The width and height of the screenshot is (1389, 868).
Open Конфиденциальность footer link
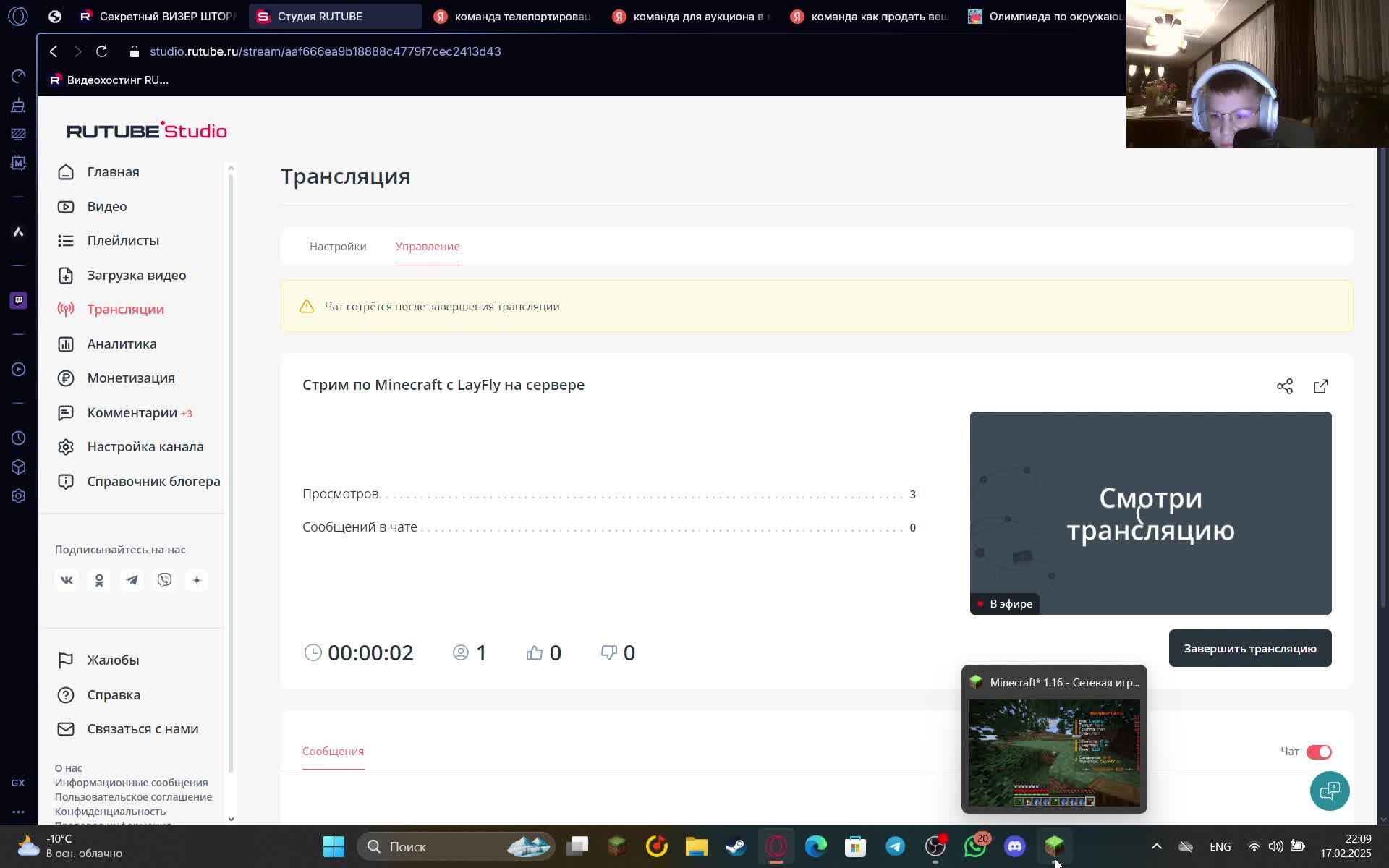pyautogui.click(x=110, y=812)
